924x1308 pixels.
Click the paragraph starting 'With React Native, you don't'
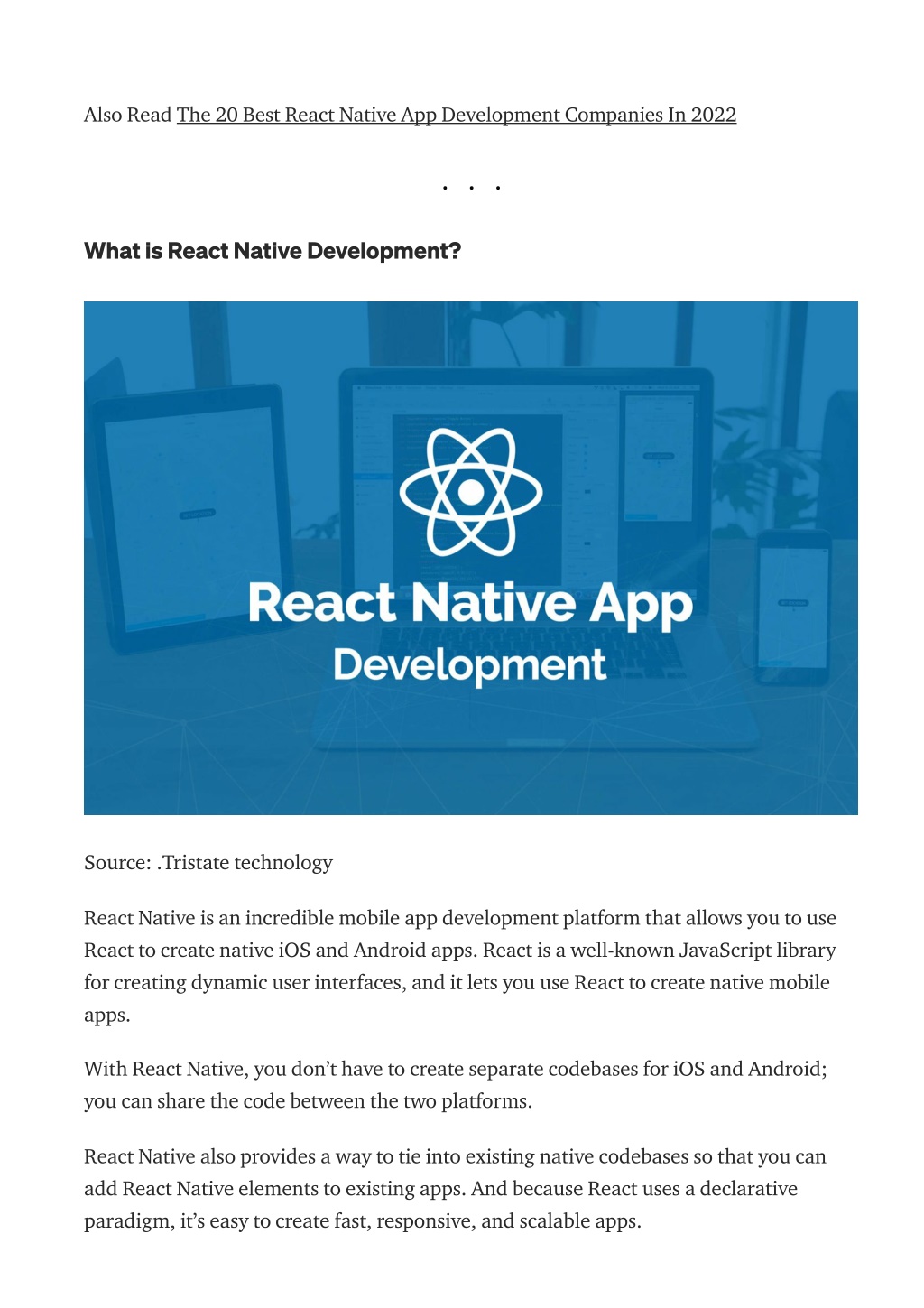(x=456, y=1085)
